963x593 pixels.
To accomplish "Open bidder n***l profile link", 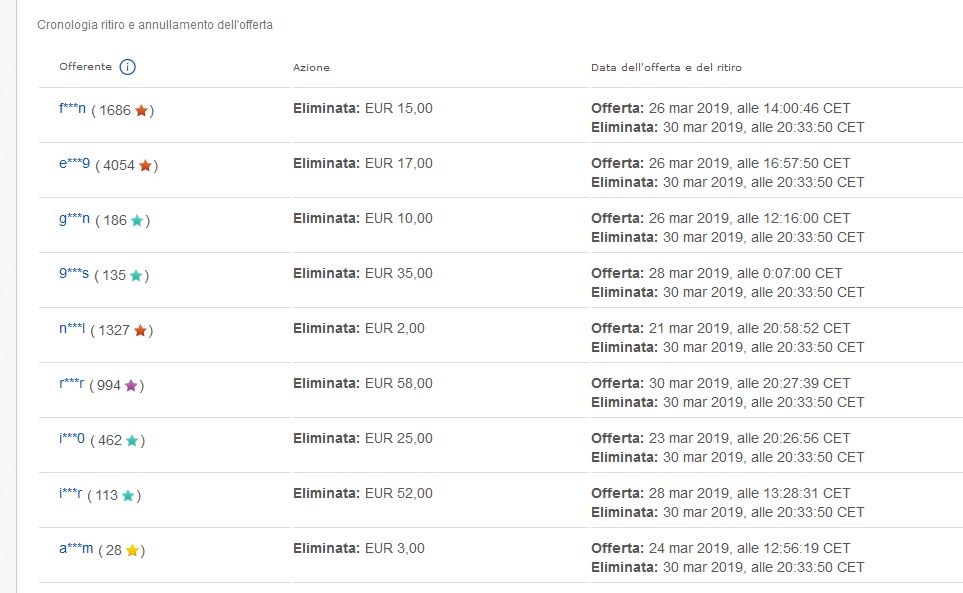I will point(72,329).
